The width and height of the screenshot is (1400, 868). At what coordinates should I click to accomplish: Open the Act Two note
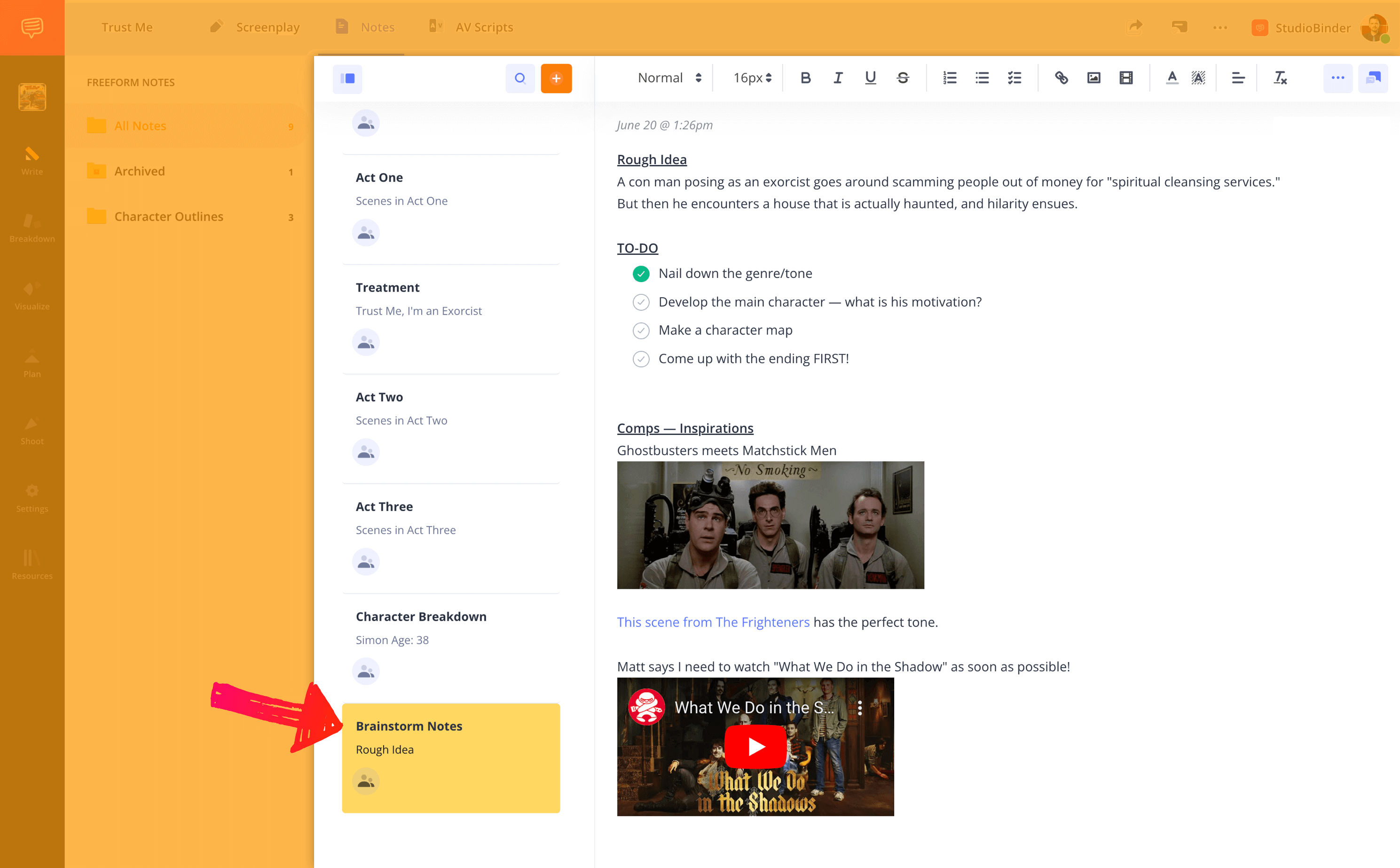[451, 429]
